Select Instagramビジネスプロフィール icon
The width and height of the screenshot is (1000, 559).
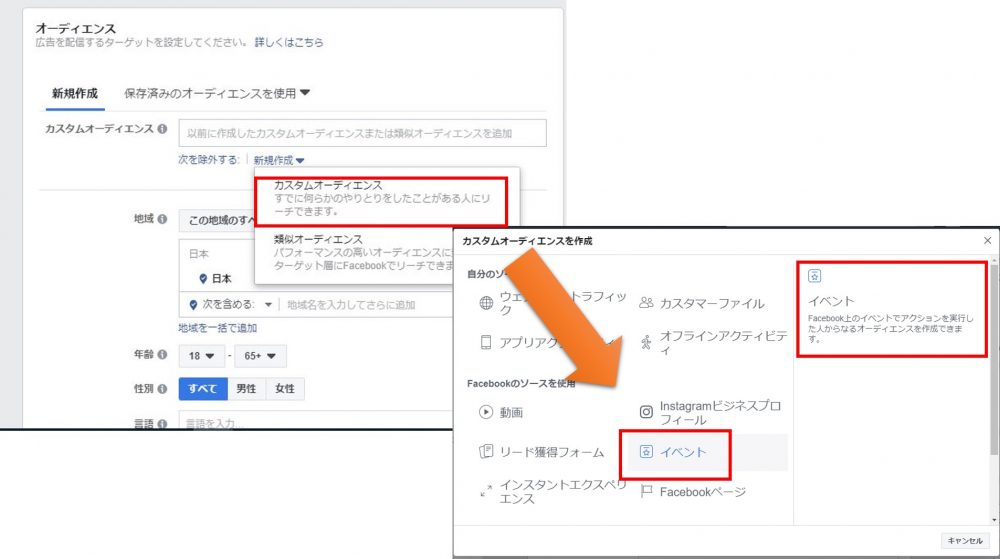[x=646, y=412]
